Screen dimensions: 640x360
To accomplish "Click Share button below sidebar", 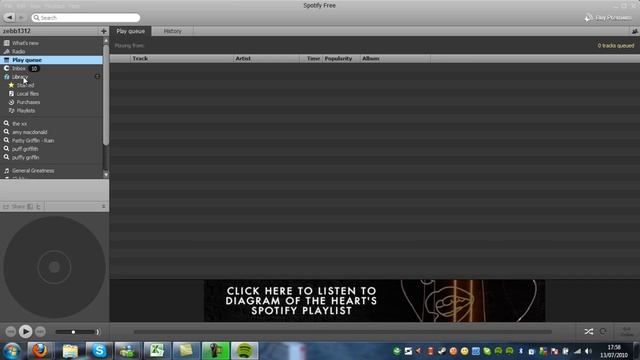I will [14, 207].
